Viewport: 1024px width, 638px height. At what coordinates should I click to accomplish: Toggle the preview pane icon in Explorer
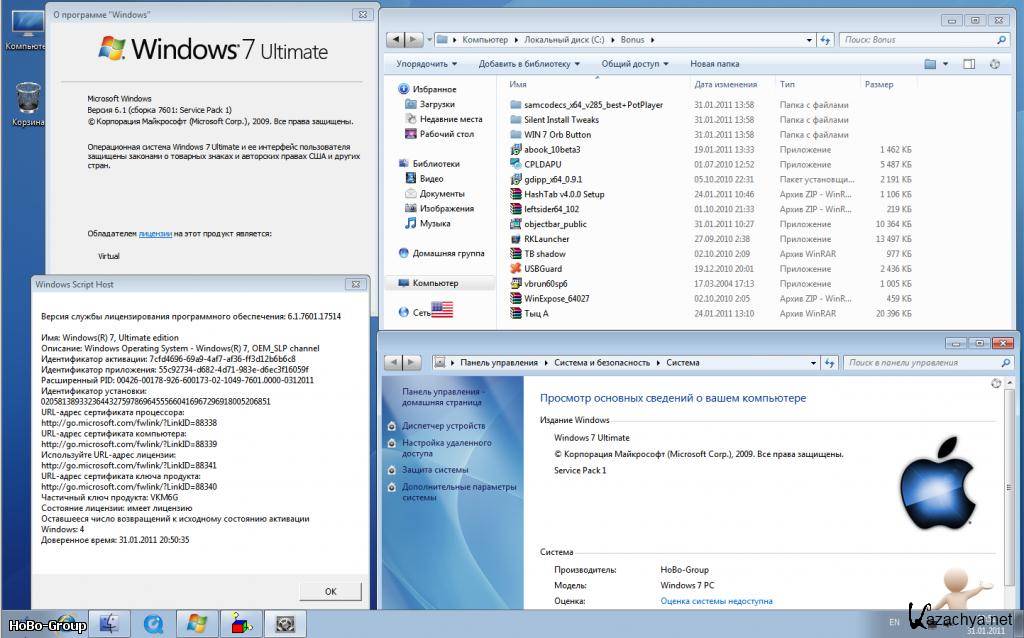pyautogui.click(x=968, y=64)
